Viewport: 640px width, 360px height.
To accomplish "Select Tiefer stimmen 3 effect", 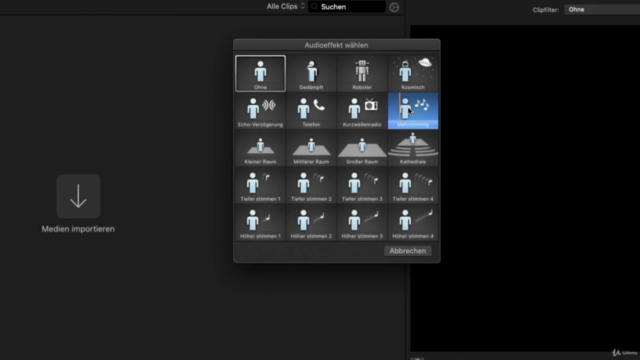I will (362, 185).
